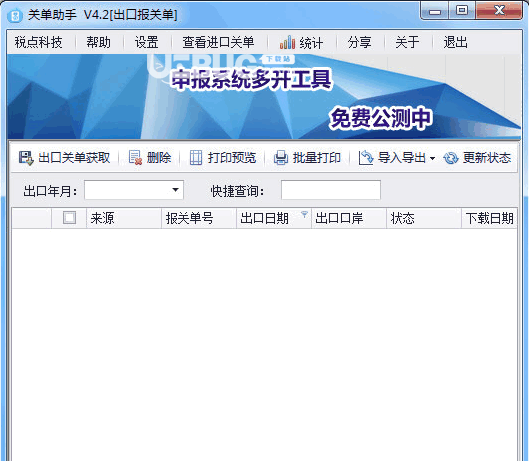The width and height of the screenshot is (529, 462).
Task: Click the 导入导出 button label
Action: (x=401, y=158)
